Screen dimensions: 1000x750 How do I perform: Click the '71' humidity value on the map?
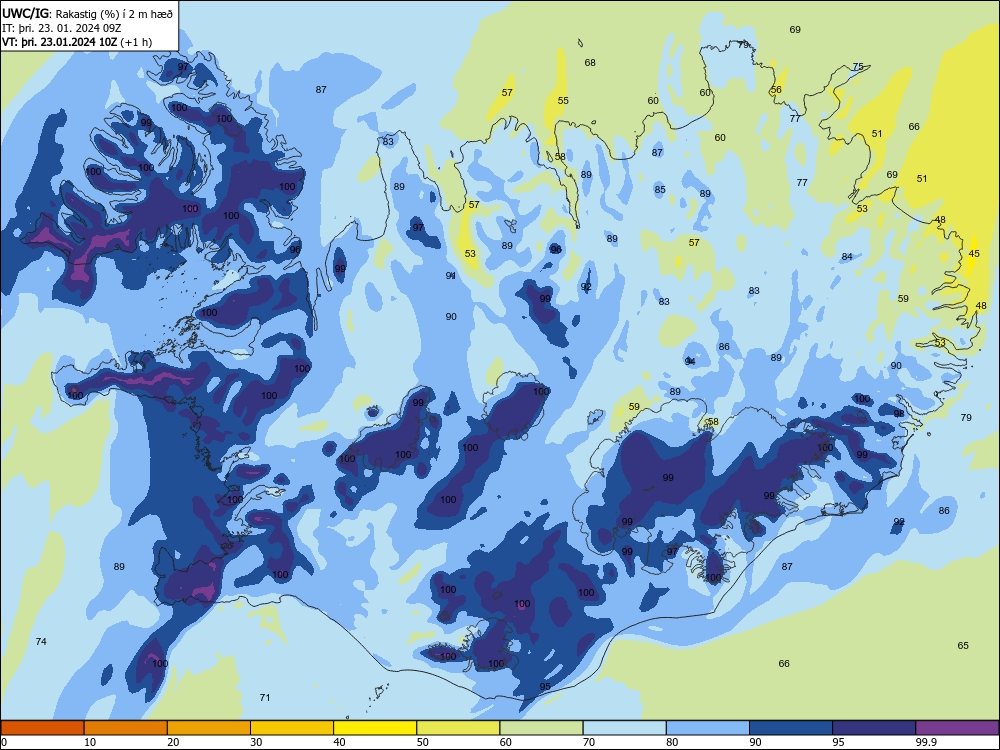pyautogui.click(x=265, y=698)
